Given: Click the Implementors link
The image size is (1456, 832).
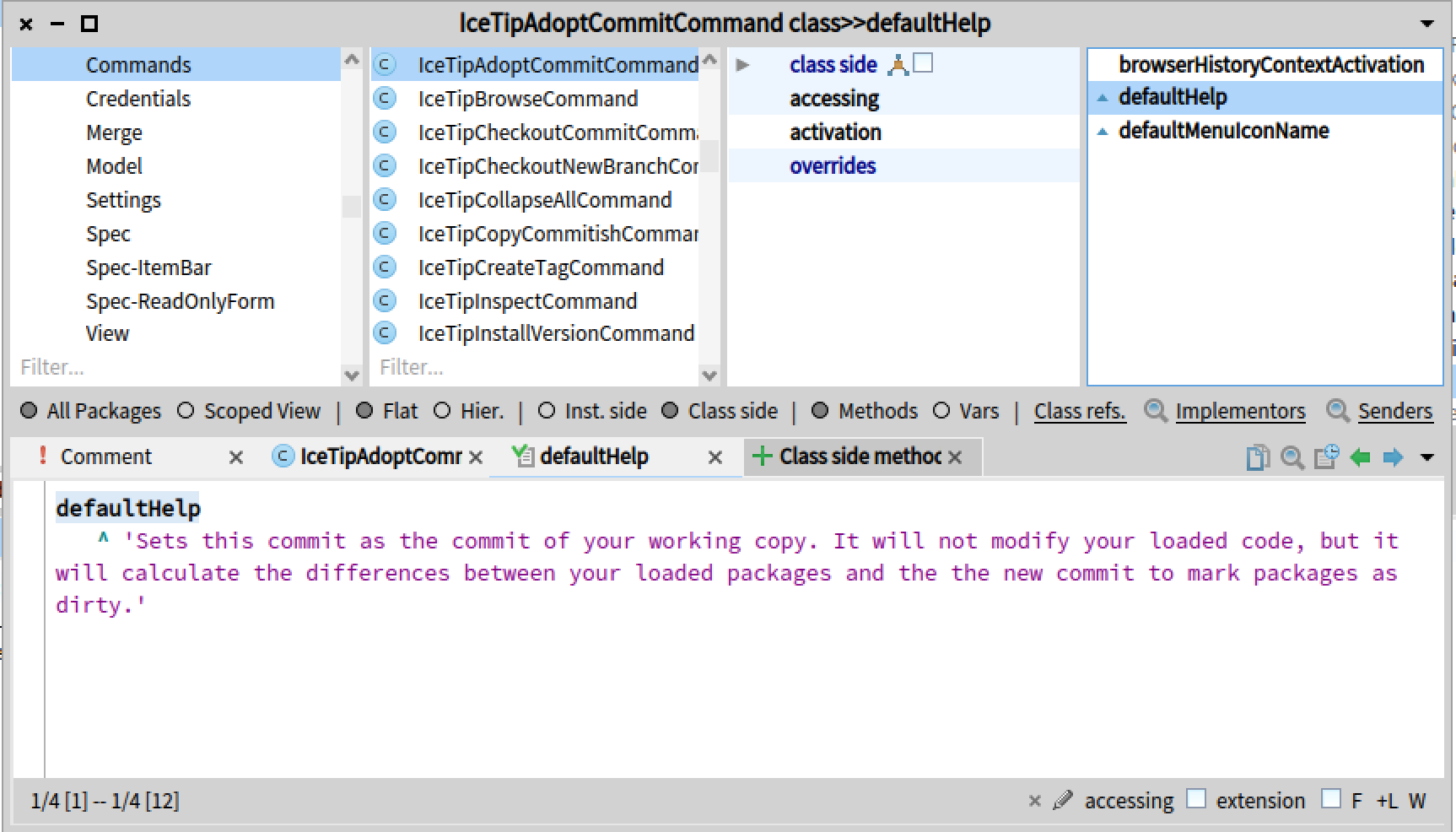Looking at the screenshot, I should pos(1240,411).
